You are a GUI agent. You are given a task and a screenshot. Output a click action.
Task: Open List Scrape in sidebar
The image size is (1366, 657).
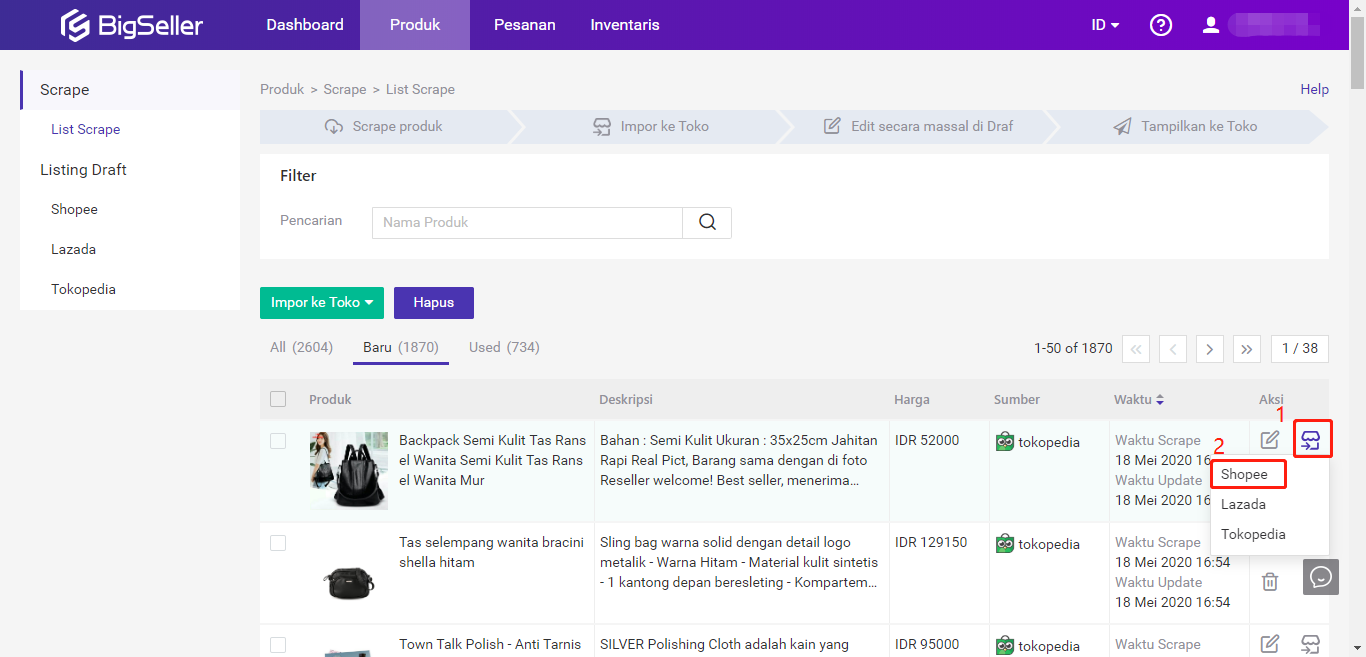click(86, 129)
